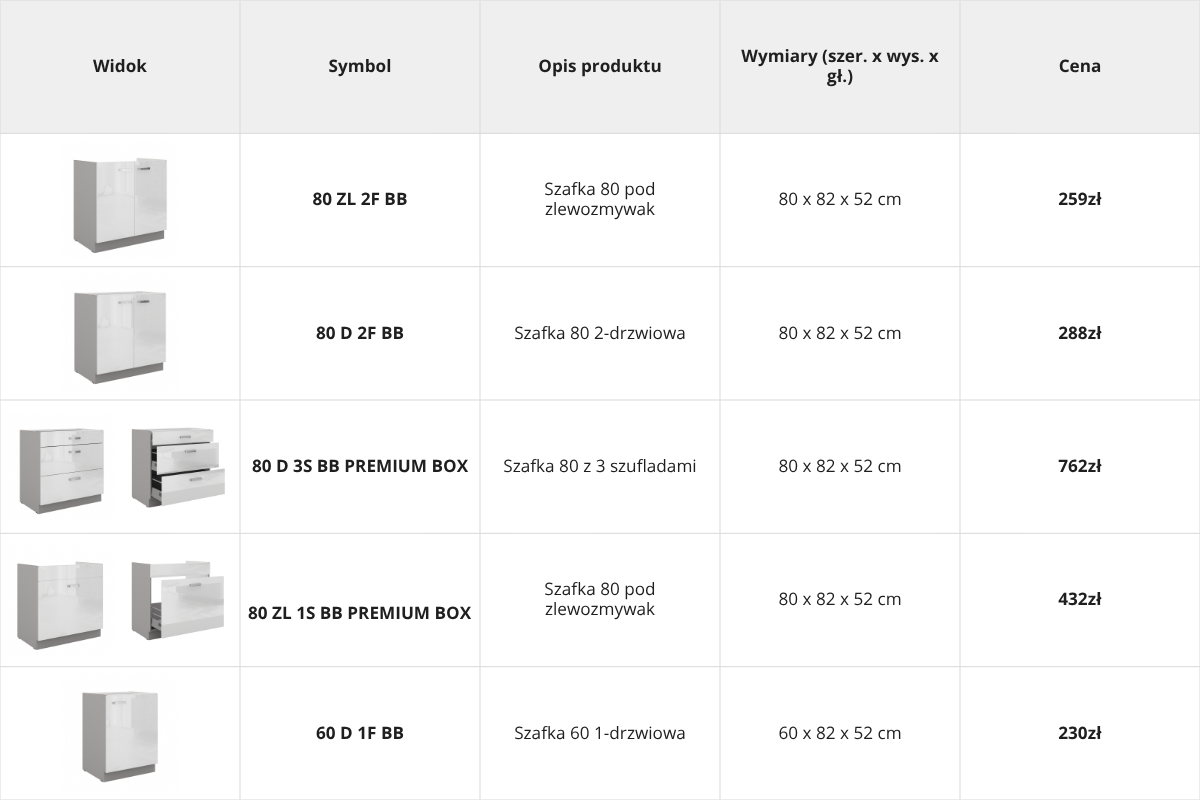Click closed view of 80 ZL 1S cabinet

(60, 605)
